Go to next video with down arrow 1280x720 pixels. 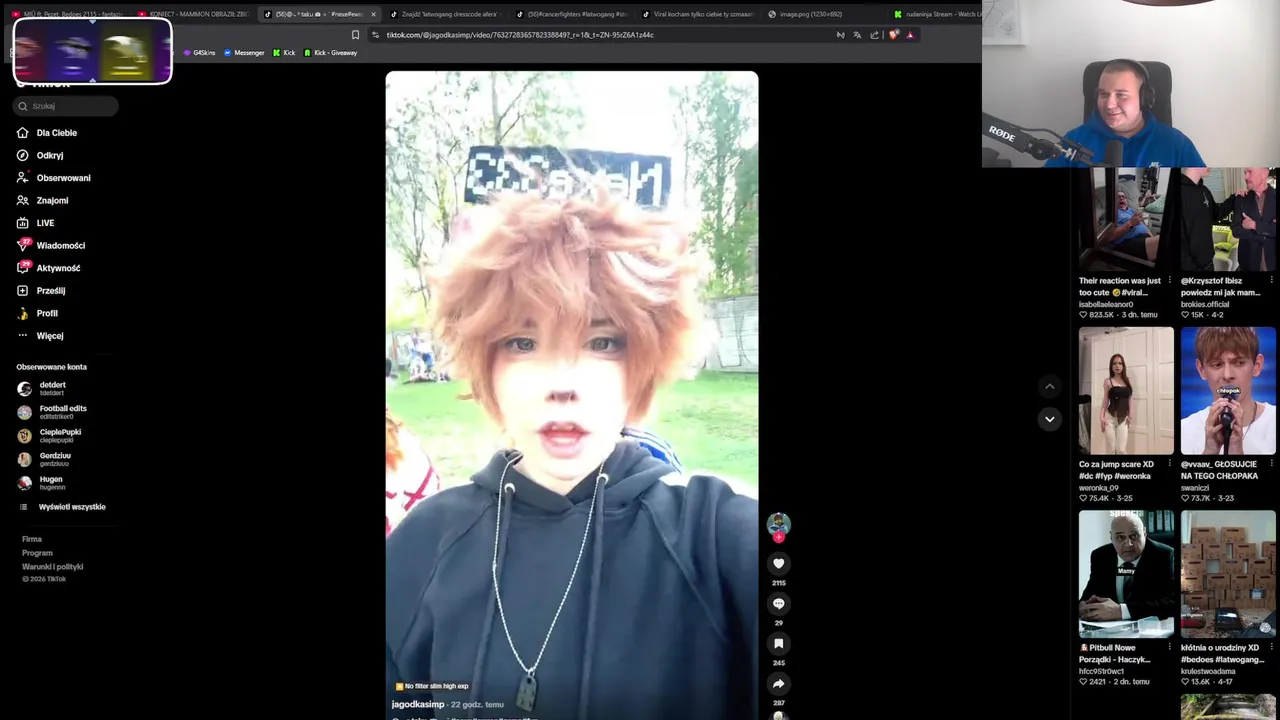pos(1049,419)
